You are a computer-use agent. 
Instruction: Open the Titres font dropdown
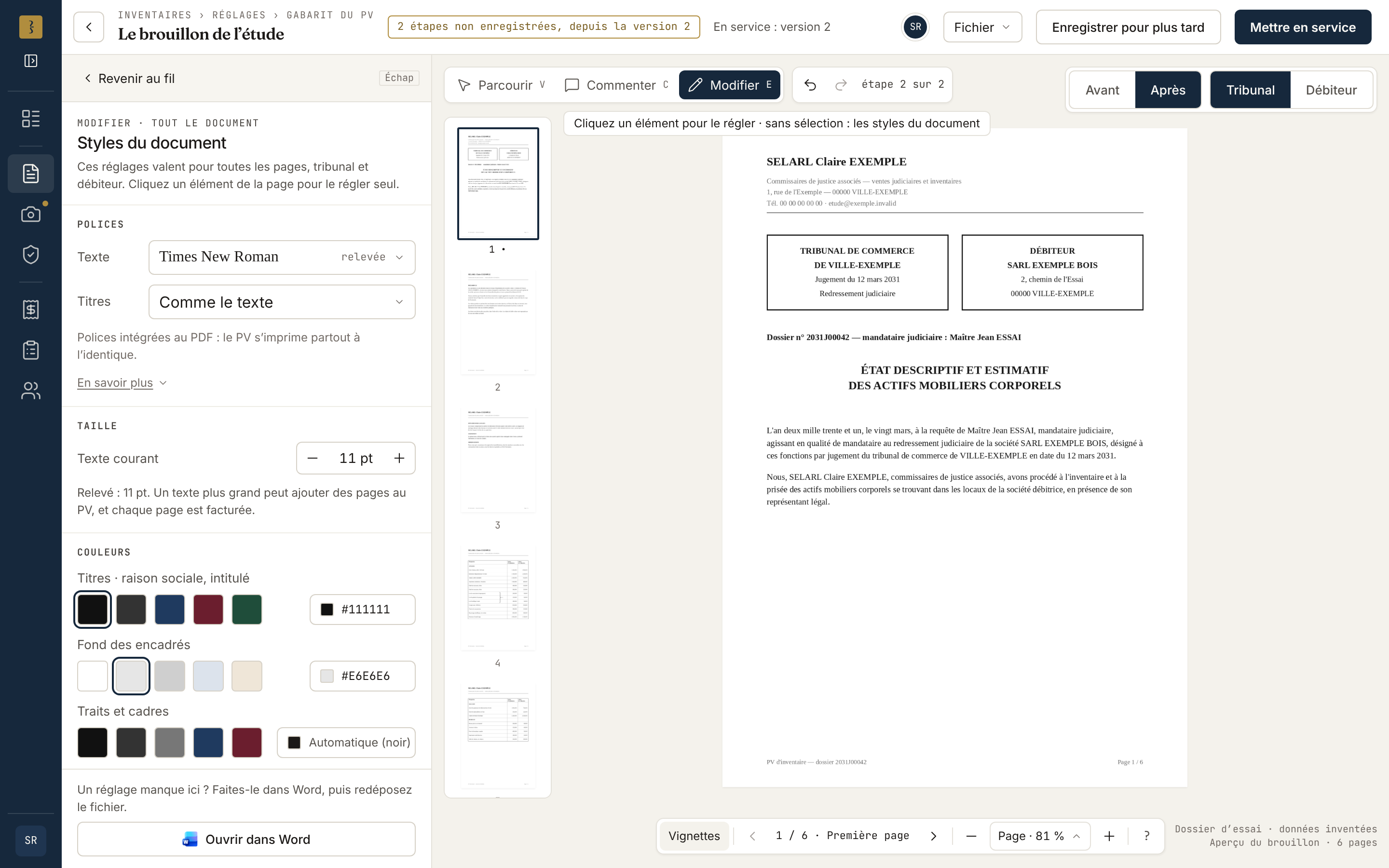pos(282,302)
